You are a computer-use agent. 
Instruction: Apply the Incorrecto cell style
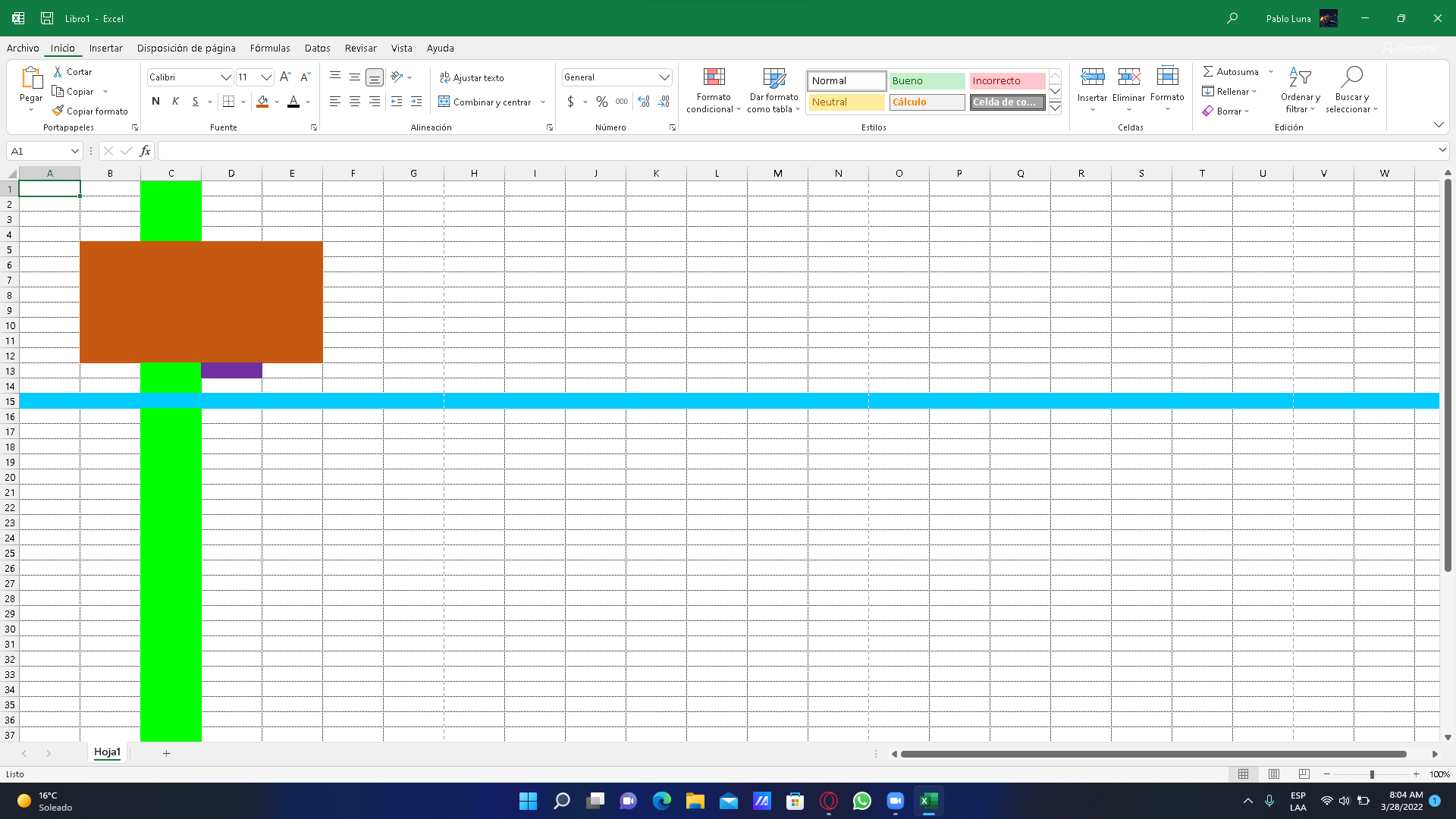pos(1007,80)
